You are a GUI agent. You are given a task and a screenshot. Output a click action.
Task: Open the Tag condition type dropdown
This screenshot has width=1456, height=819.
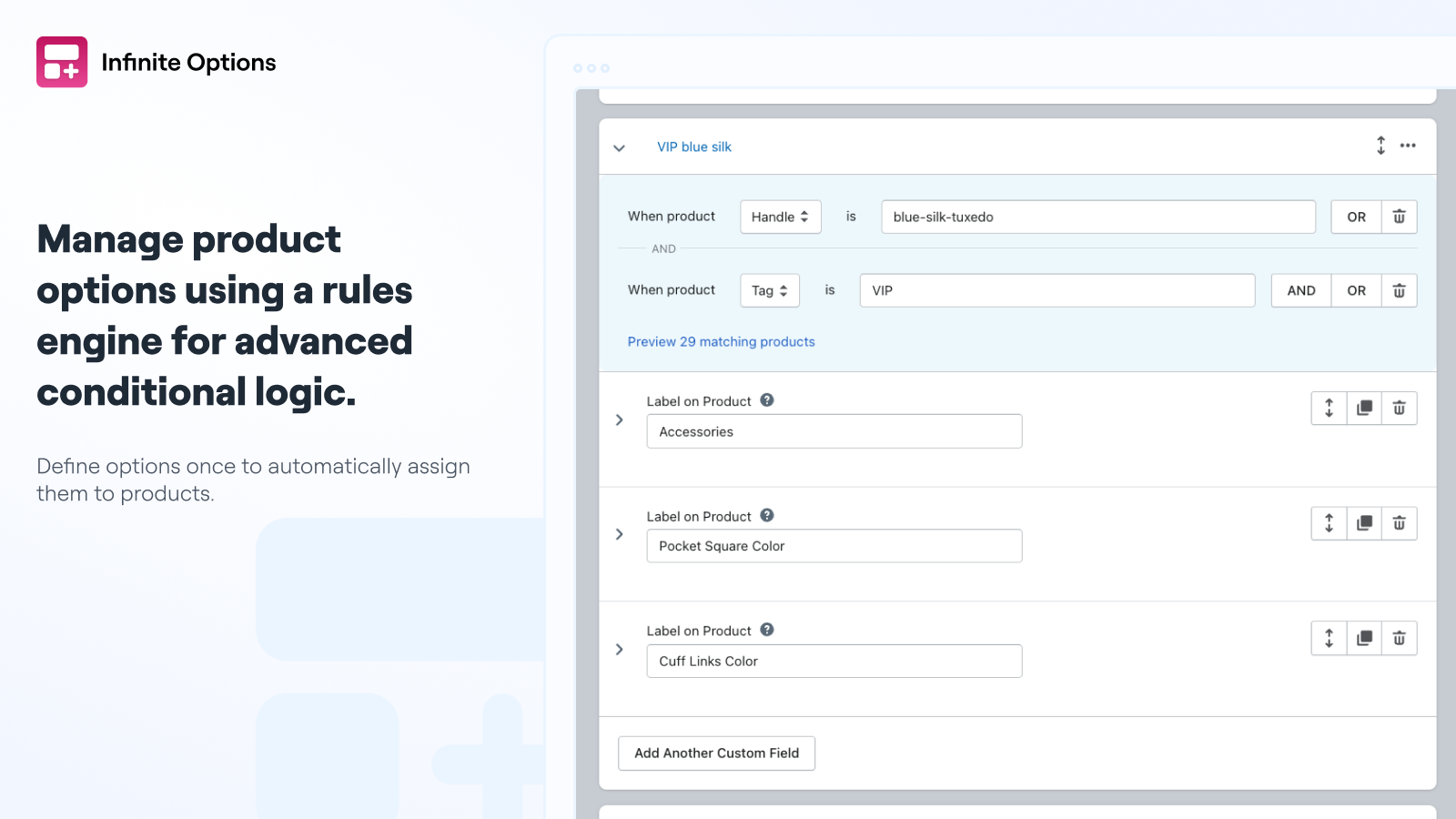(769, 290)
